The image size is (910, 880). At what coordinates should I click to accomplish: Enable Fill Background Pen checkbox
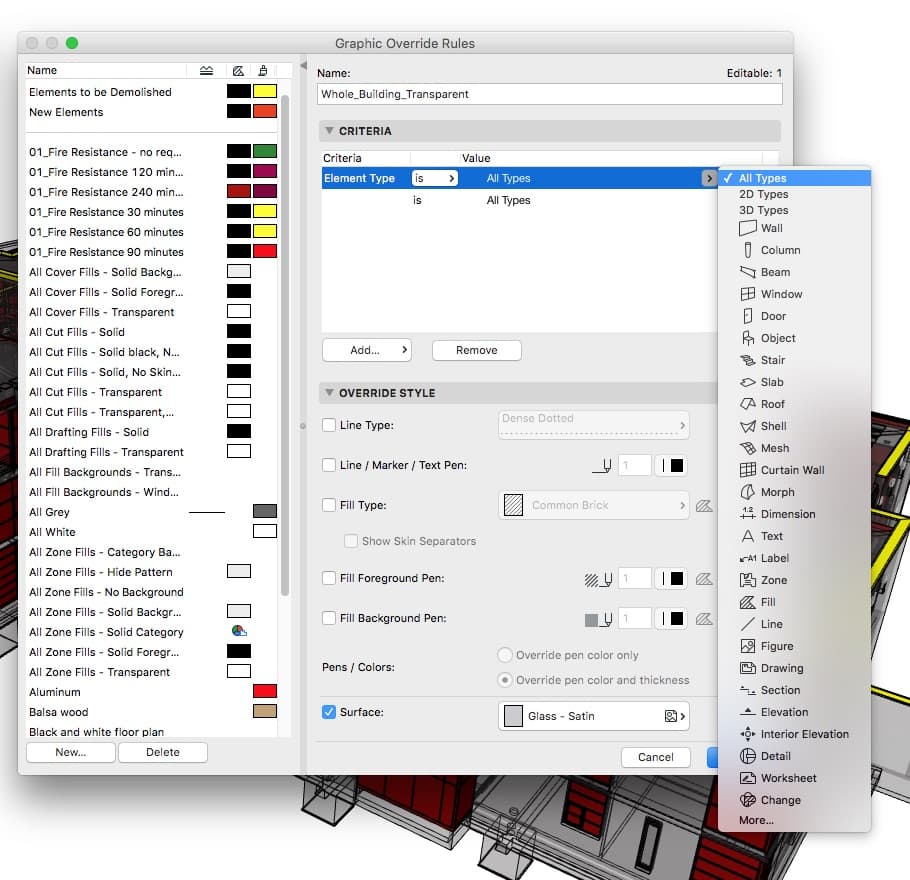[x=328, y=618]
